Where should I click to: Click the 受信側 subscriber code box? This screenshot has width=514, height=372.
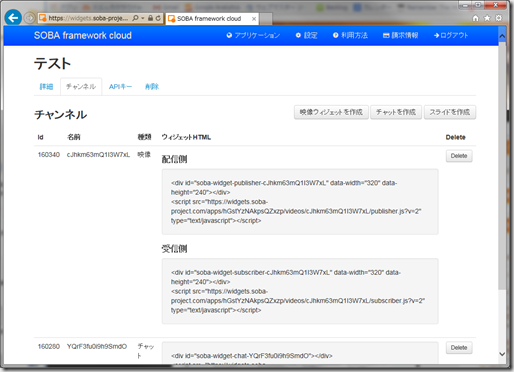(x=300, y=291)
